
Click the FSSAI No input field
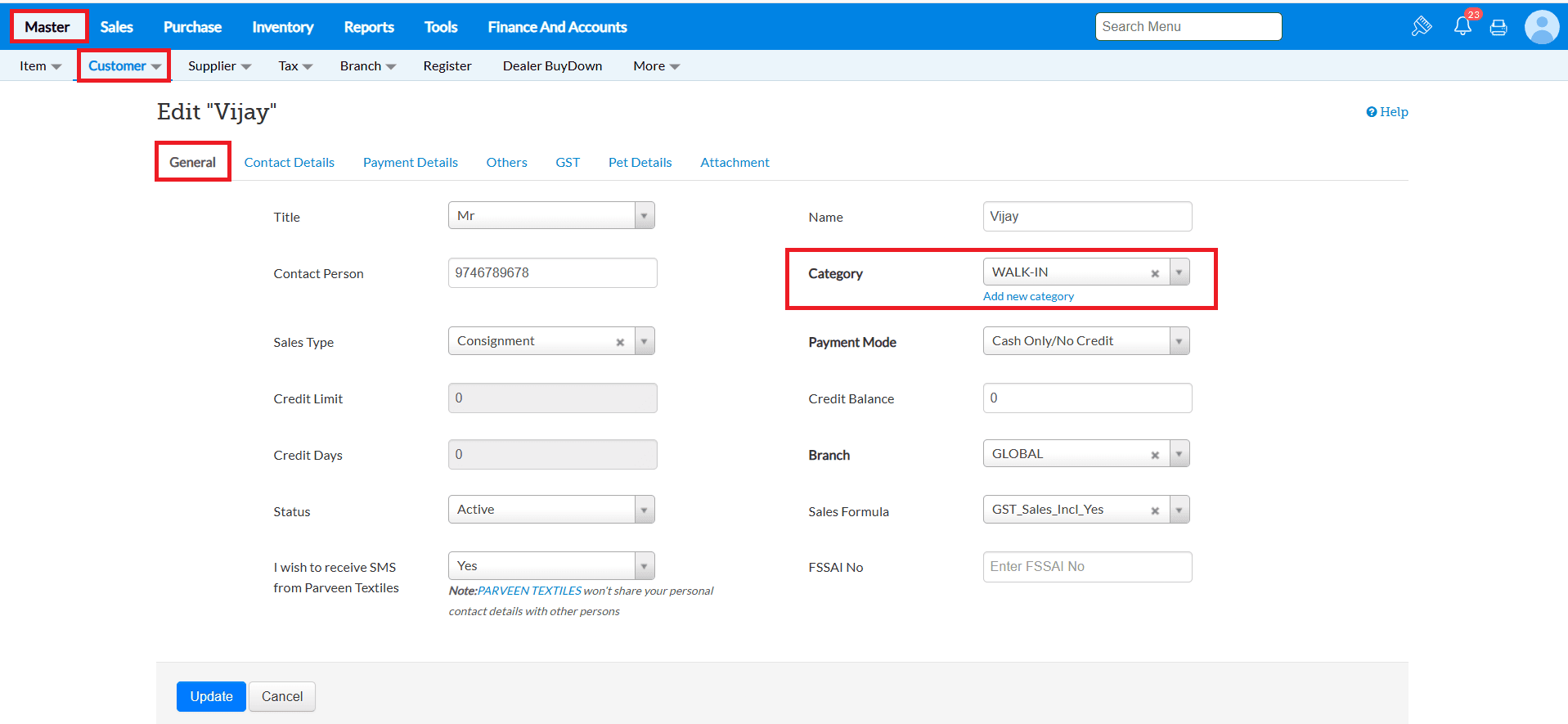click(1087, 566)
